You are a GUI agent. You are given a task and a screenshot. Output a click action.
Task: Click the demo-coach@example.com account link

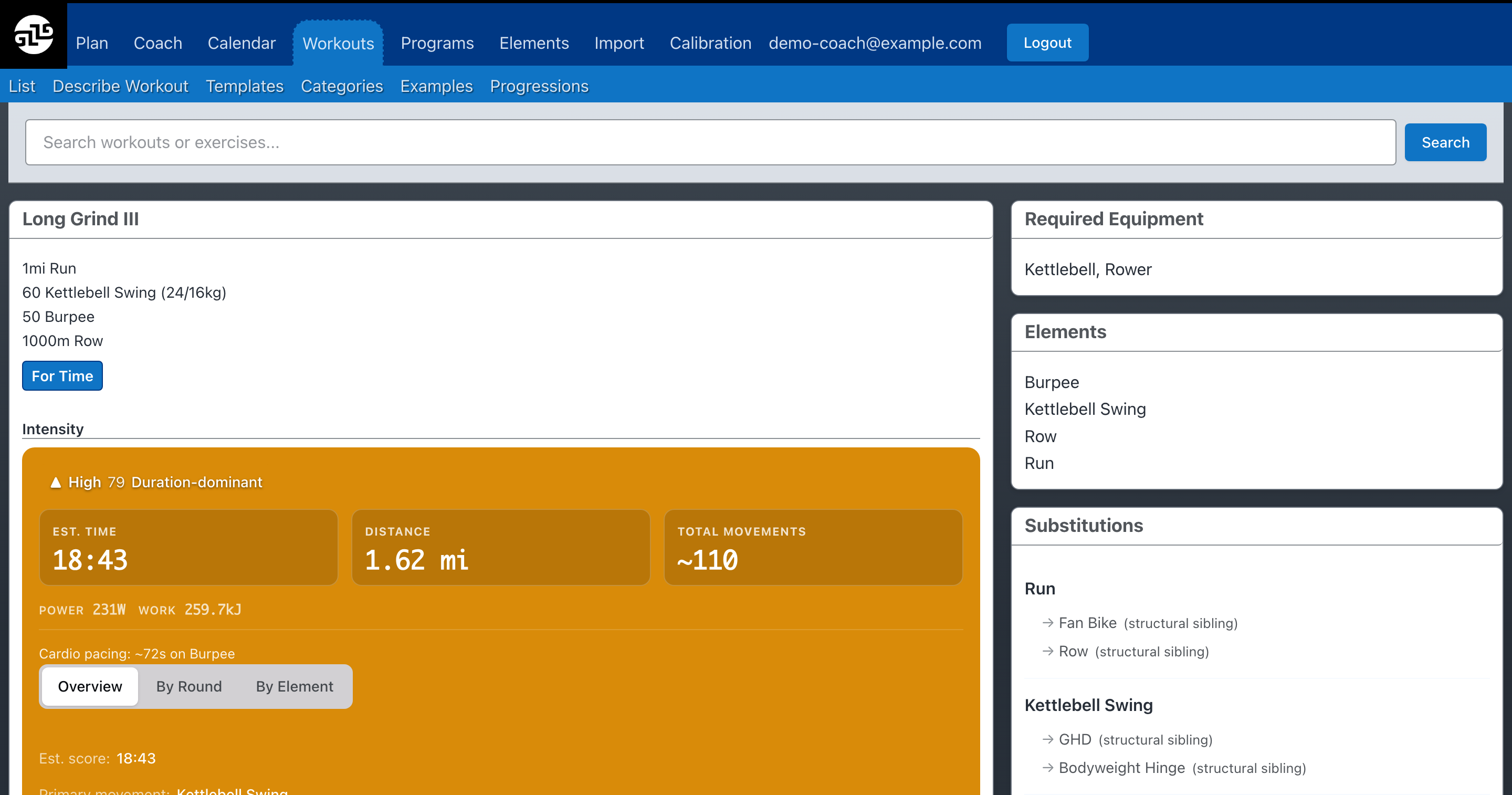[875, 43]
